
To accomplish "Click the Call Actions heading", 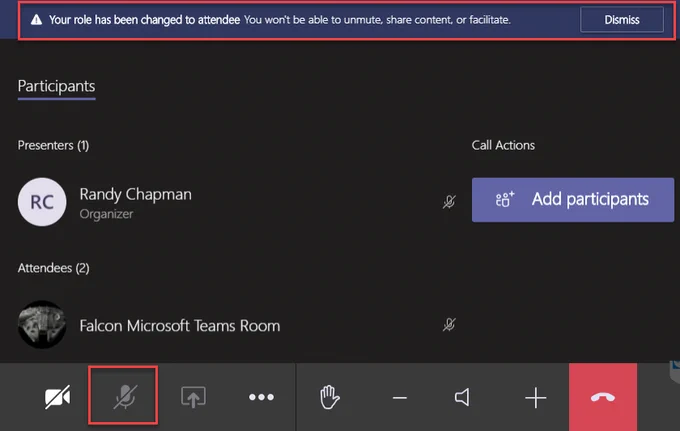I will coord(503,145).
